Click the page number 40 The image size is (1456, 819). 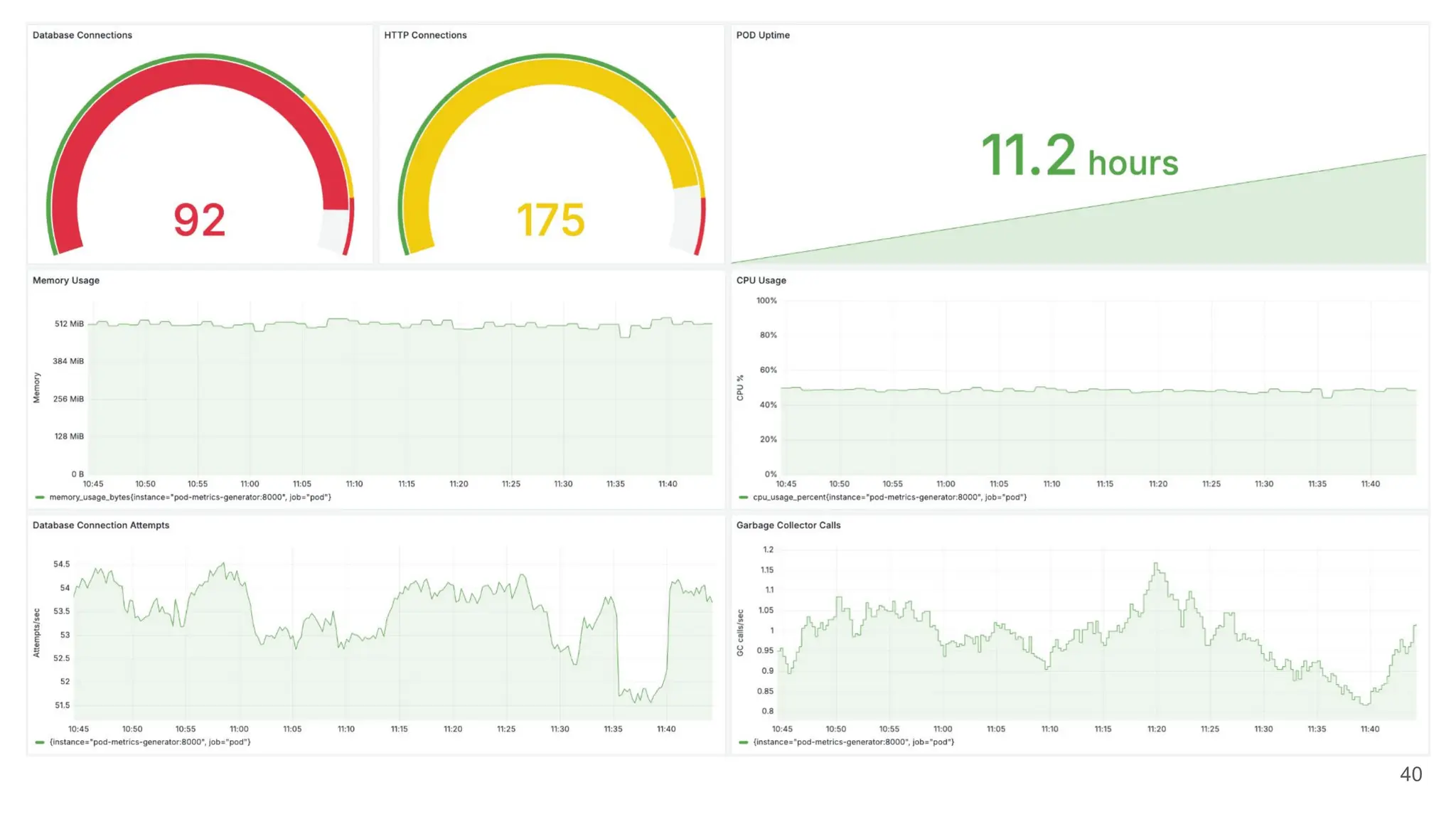click(1410, 774)
